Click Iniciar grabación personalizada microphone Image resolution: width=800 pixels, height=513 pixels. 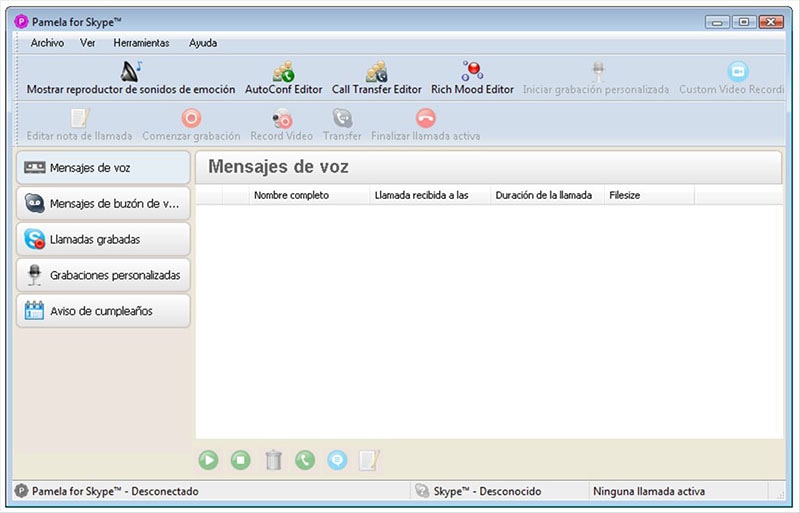[597, 72]
